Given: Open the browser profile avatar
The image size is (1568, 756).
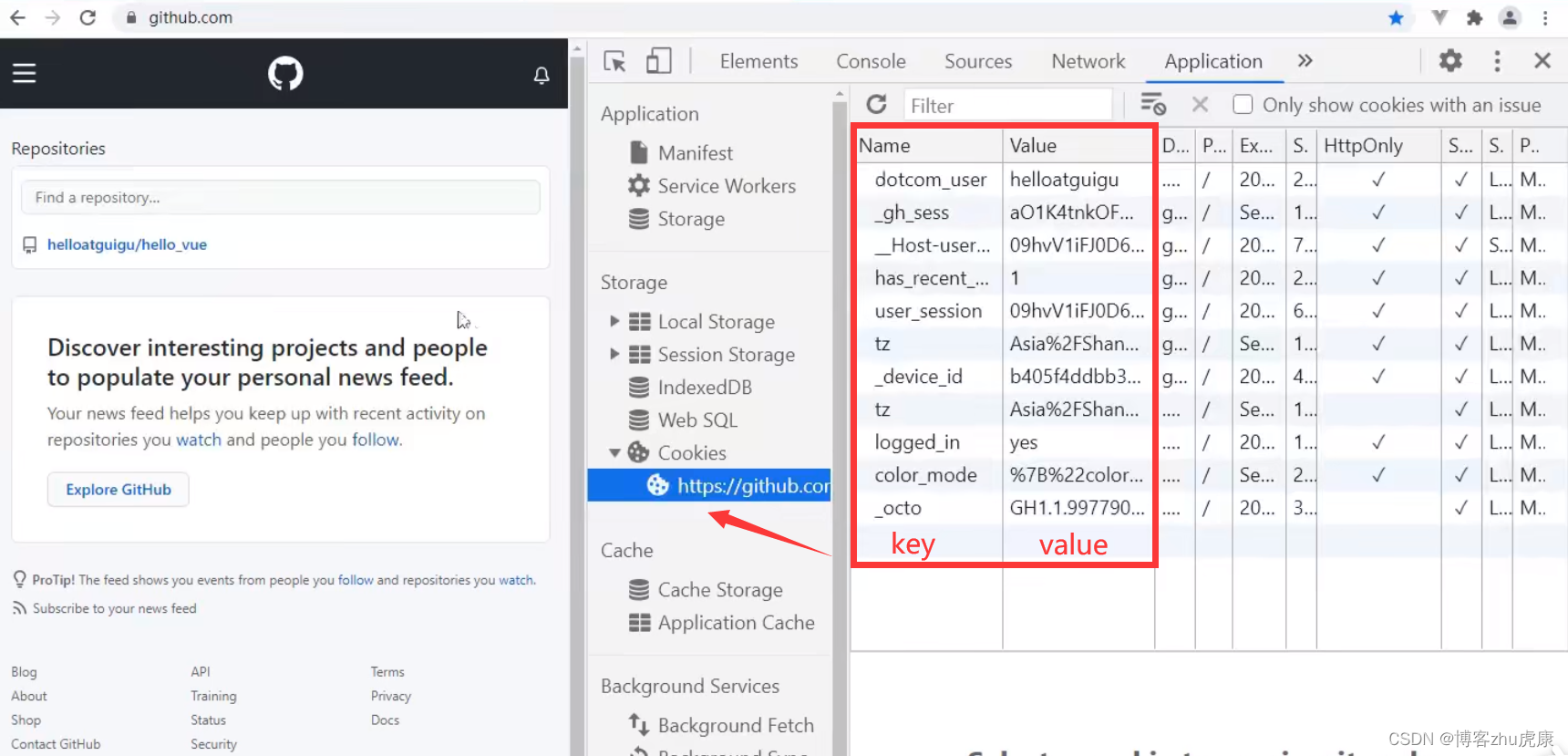Looking at the screenshot, I should coord(1510,18).
